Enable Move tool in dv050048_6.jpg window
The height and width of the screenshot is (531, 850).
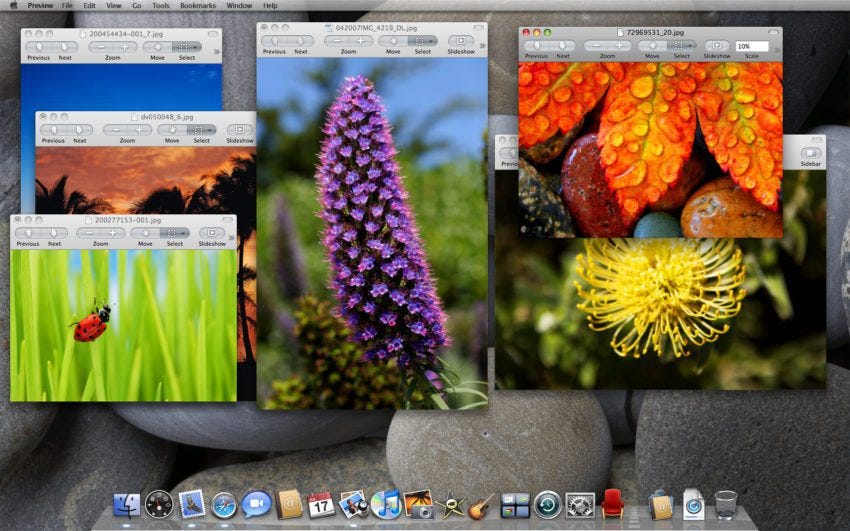(x=172, y=130)
